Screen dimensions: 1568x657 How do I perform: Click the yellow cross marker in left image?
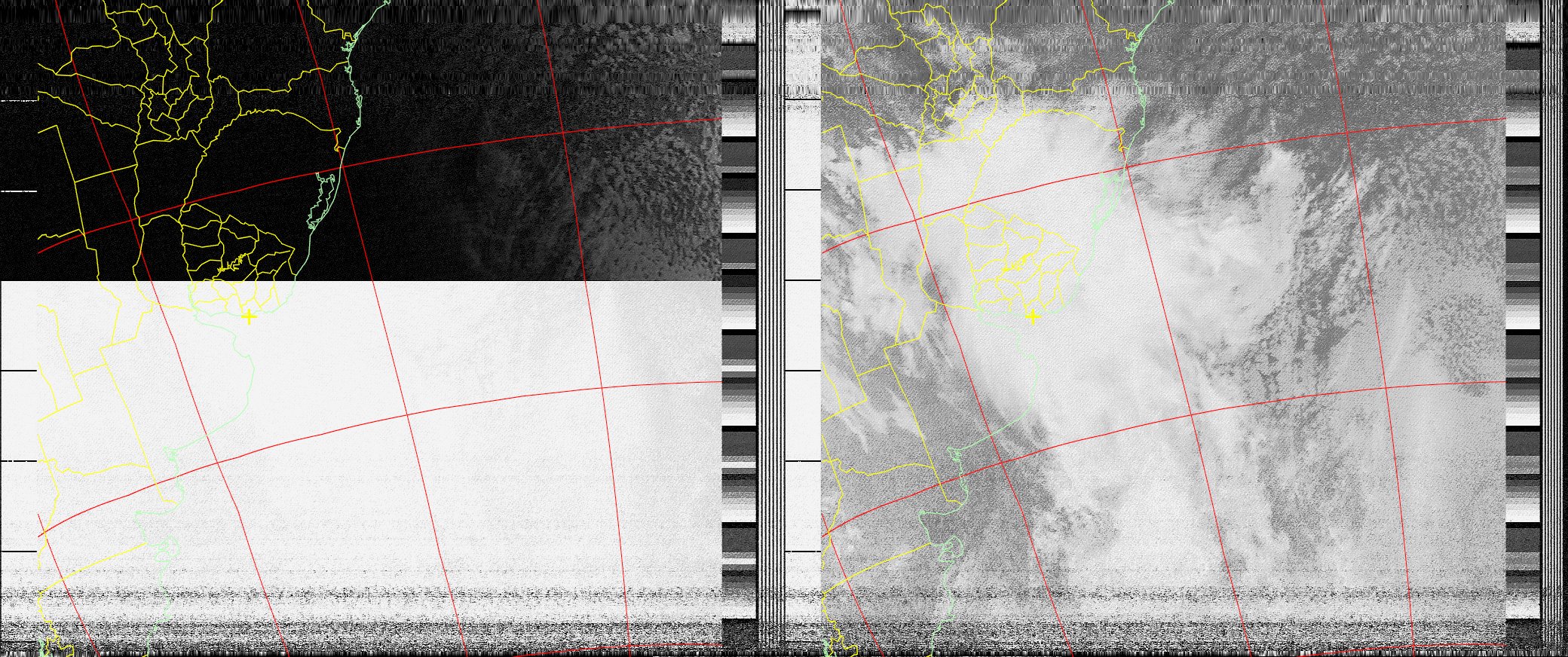pos(249,317)
